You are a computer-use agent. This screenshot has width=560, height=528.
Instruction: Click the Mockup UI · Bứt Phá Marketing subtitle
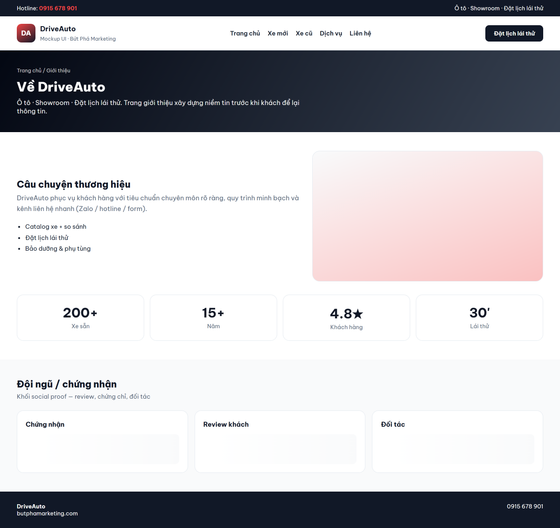click(x=78, y=39)
